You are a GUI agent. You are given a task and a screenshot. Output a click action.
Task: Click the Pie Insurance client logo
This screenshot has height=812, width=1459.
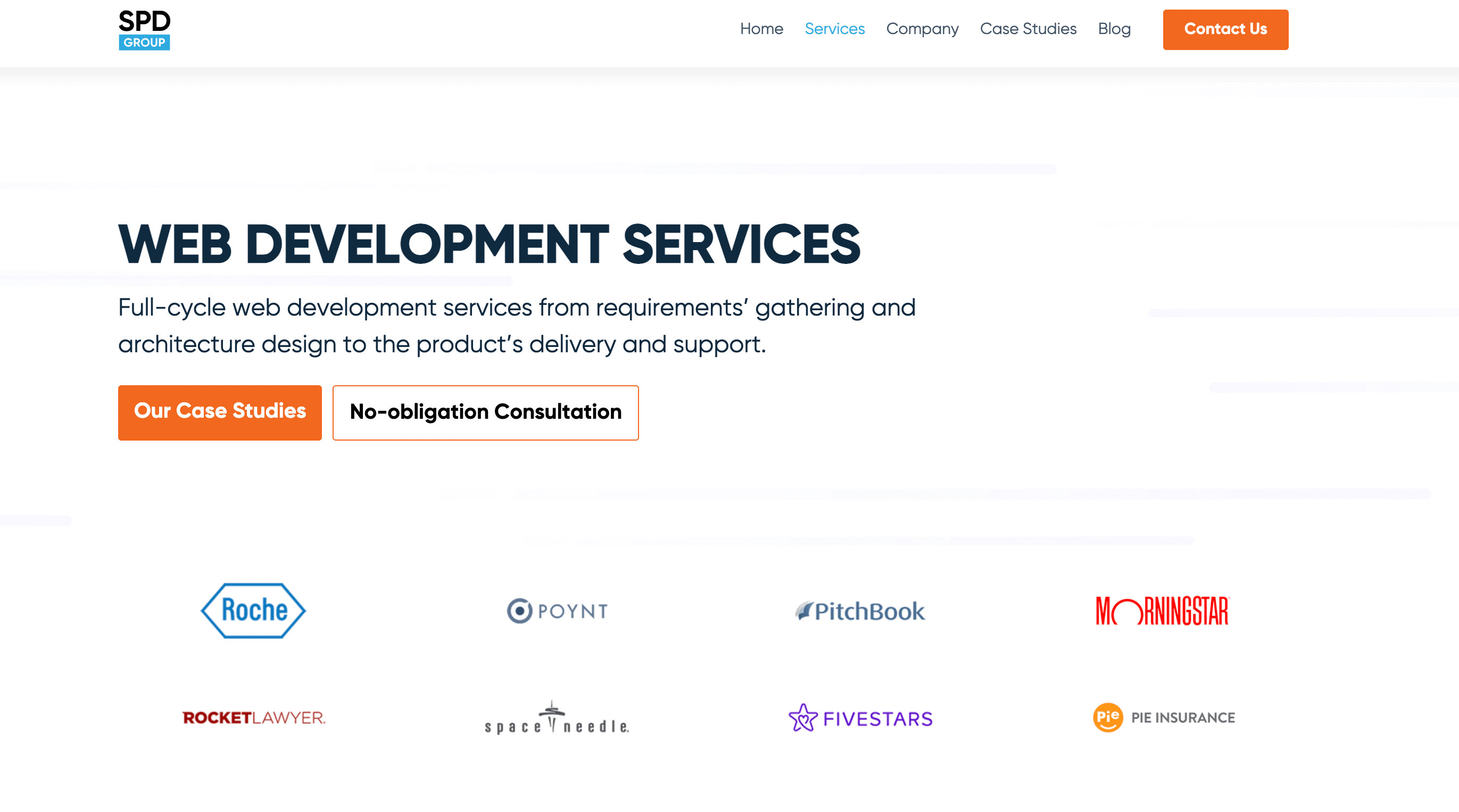[x=1163, y=717]
